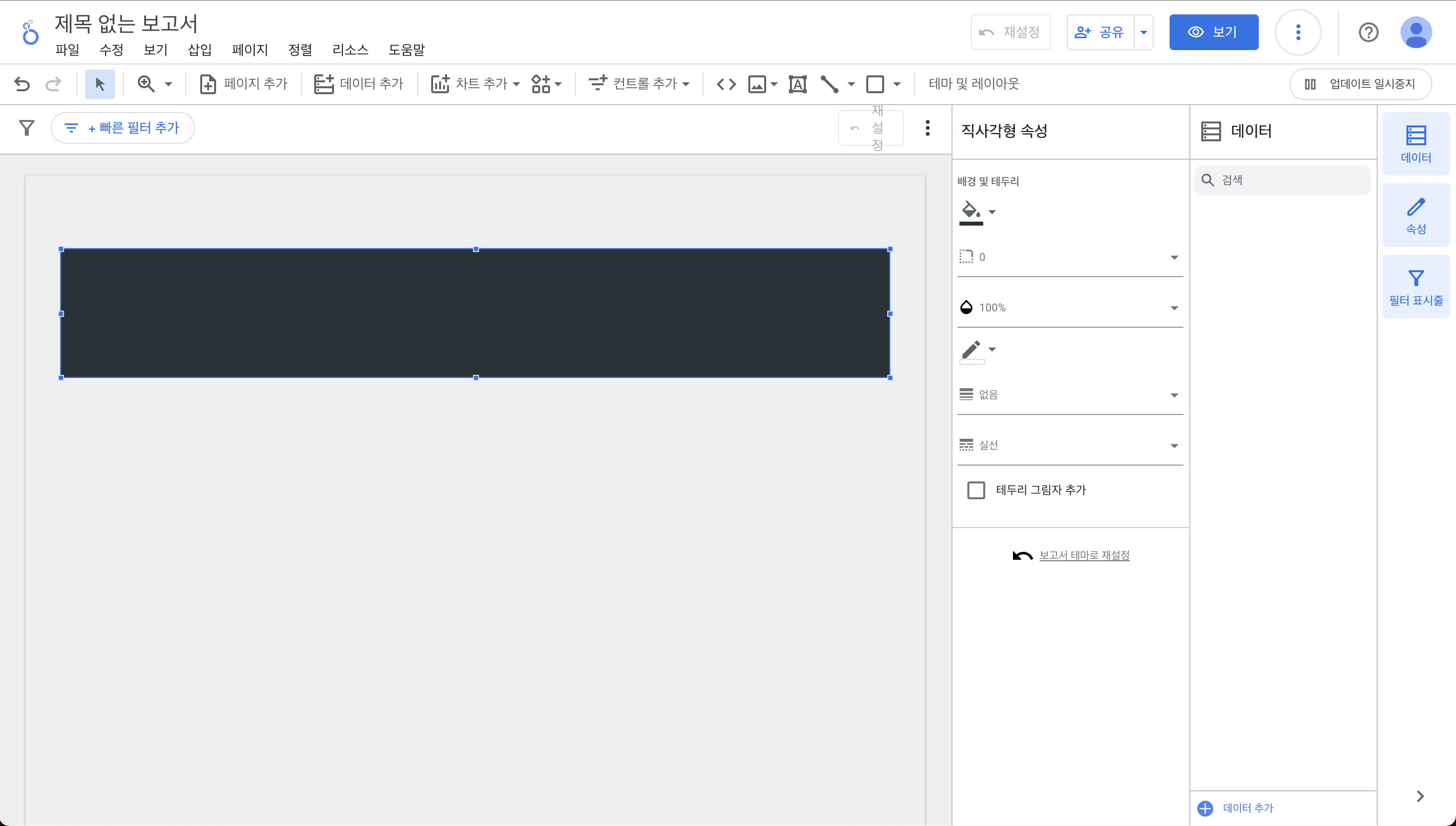
Task: Click the embed URL code icon
Action: (726, 84)
